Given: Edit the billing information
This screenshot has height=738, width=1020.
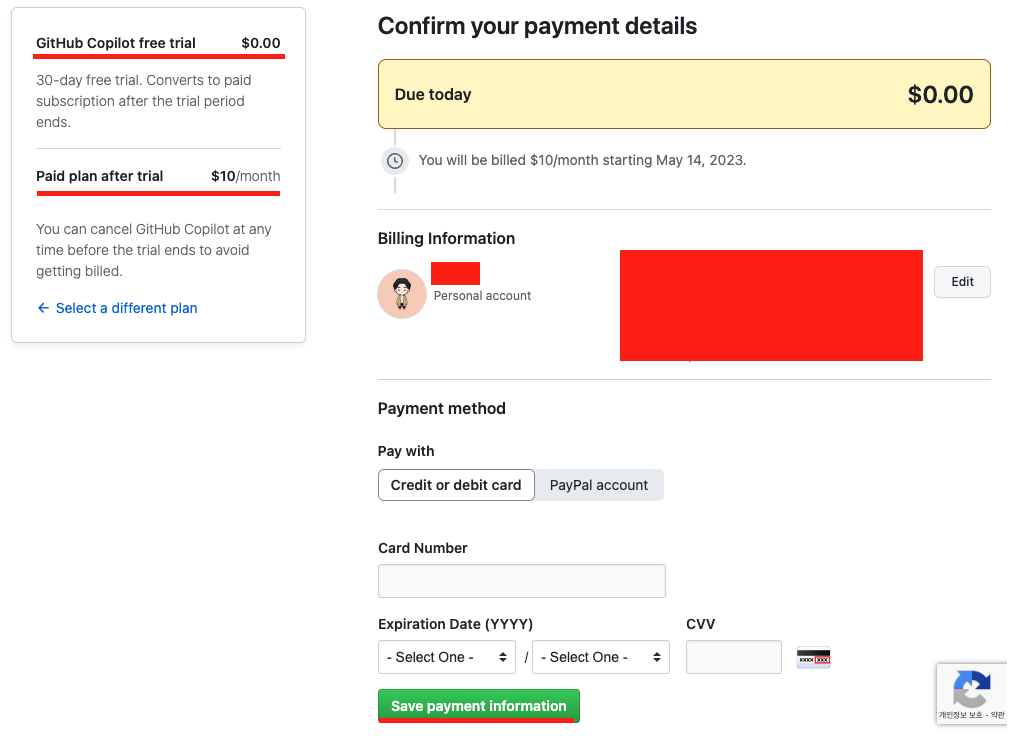Looking at the screenshot, I should point(962,282).
